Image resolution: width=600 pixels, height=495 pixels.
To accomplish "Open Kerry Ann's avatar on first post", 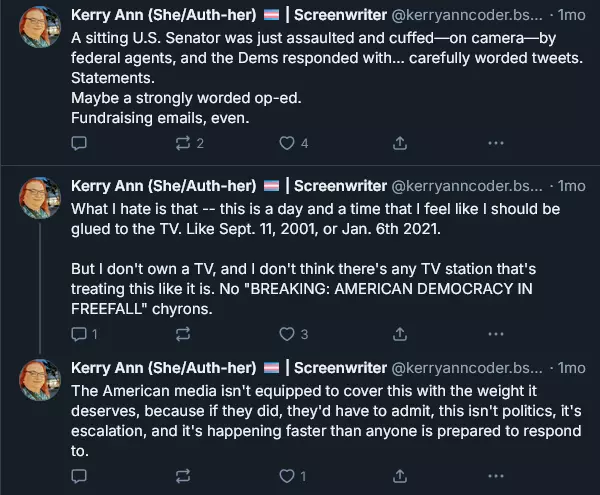I will (x=41, y=26).
